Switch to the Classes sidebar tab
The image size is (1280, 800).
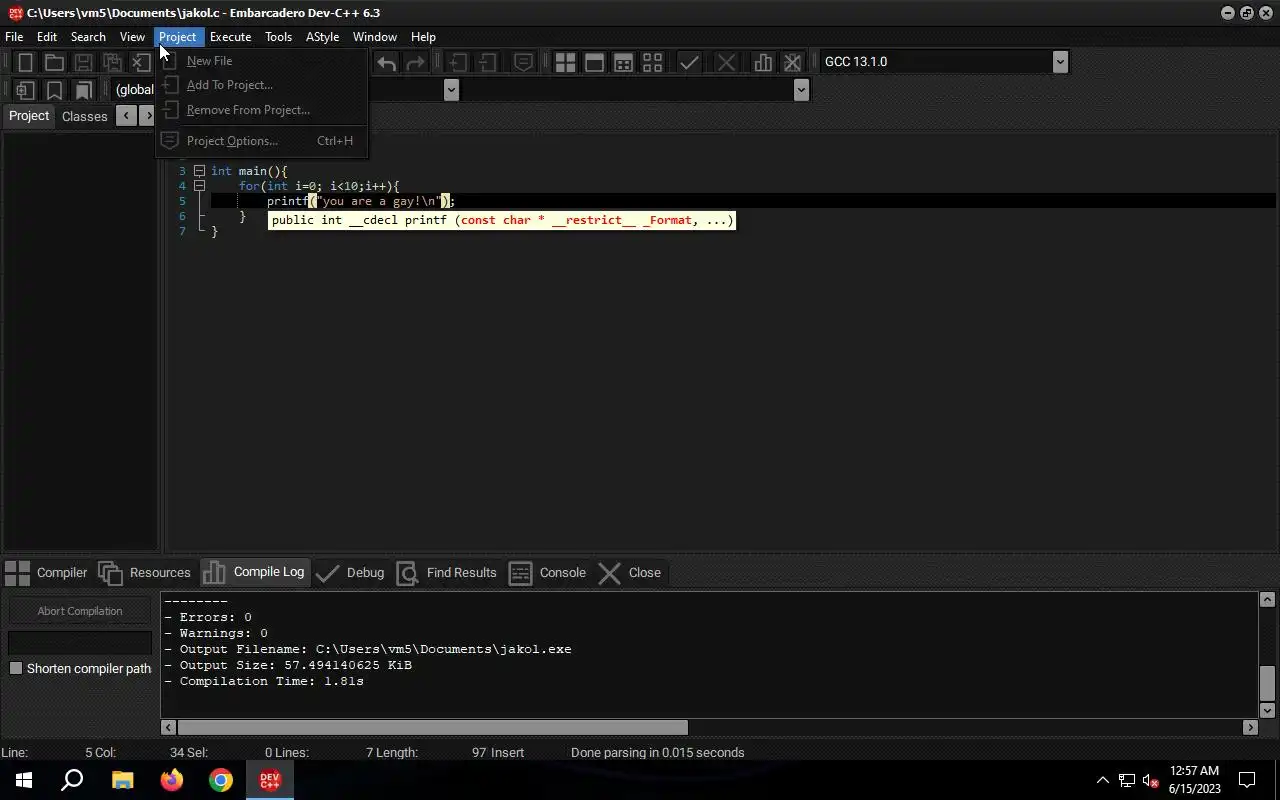(x=85, y=116)
